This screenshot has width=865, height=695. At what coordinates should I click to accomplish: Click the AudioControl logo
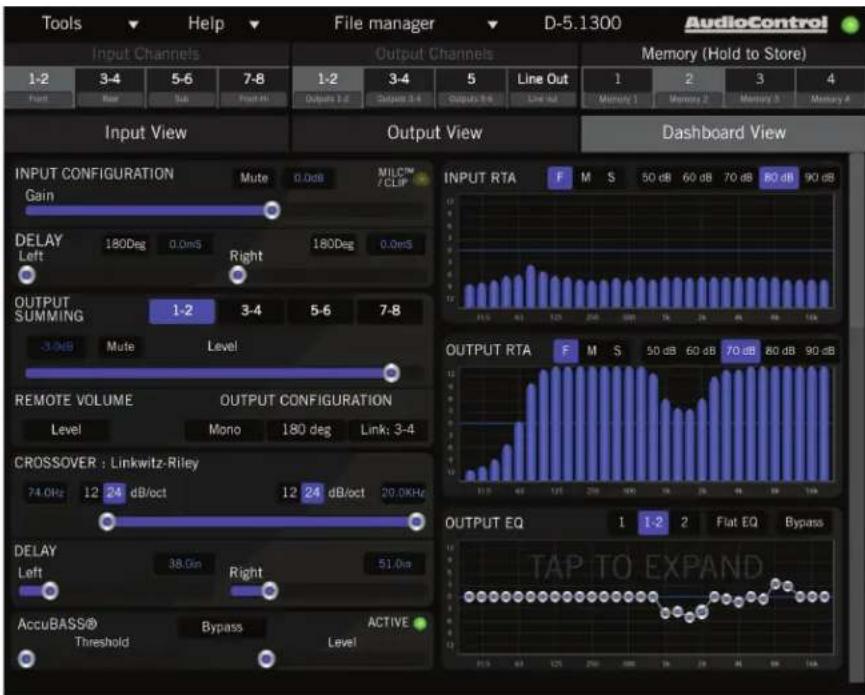click(x=756, y=24)
